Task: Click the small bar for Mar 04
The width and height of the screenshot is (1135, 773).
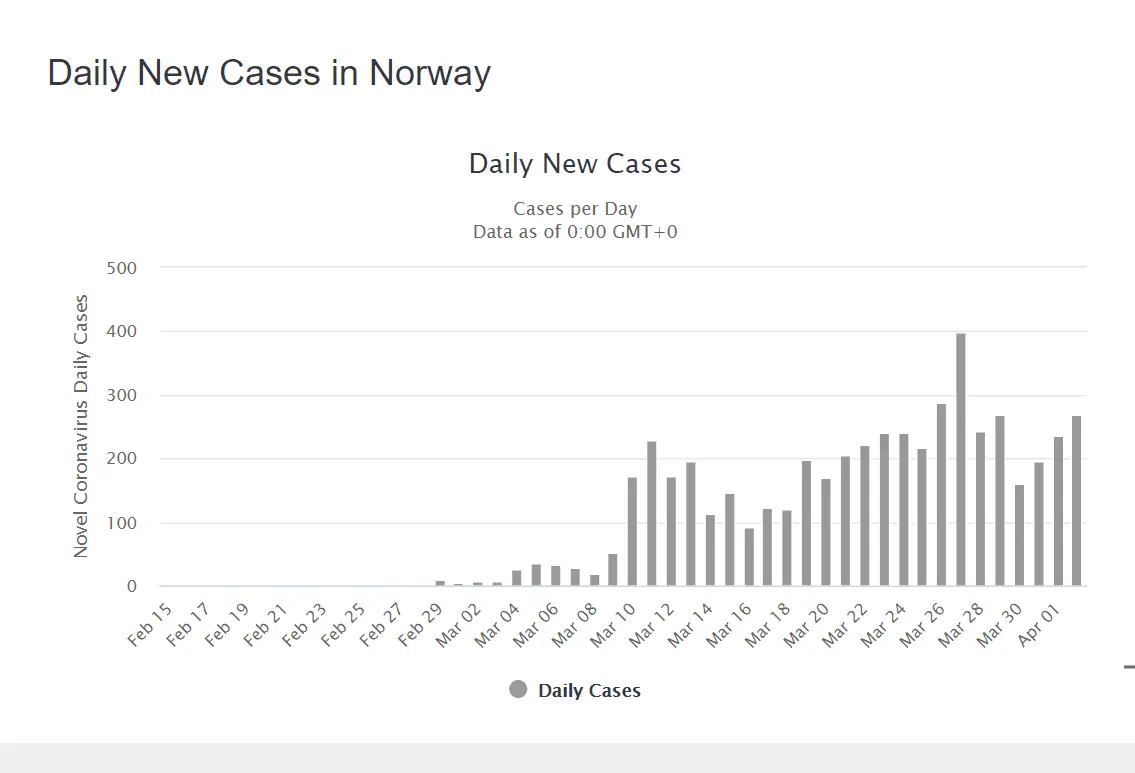Action: click(x=516, y=579)
